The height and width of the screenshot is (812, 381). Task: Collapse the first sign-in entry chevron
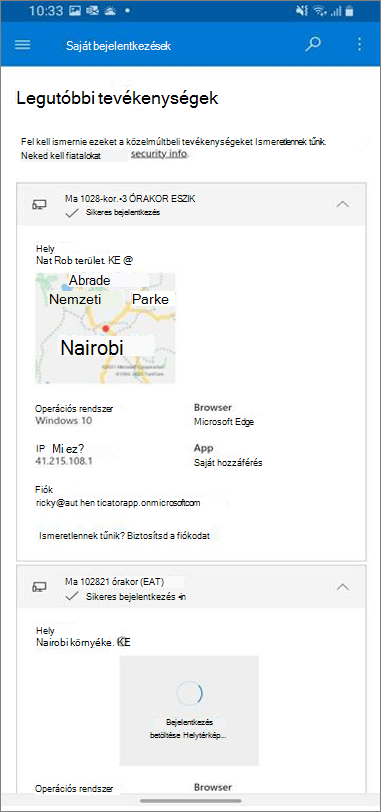click(x=343, y=204)
